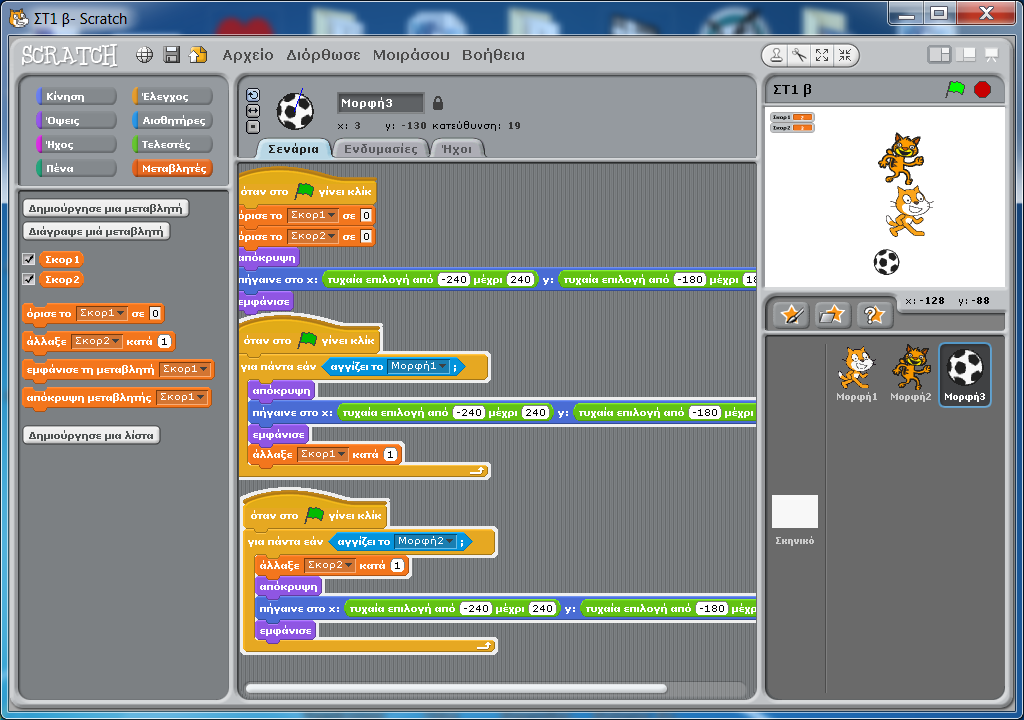Save project with the floppy disk icon
Viewport: 1024px width, 720px height.
pos(172,55)
